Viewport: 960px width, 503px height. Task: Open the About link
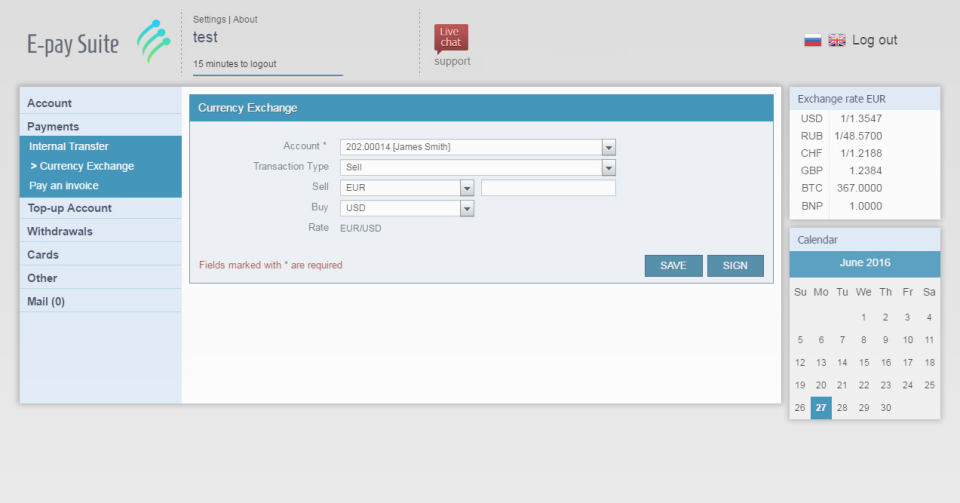[x=245, y=20]
